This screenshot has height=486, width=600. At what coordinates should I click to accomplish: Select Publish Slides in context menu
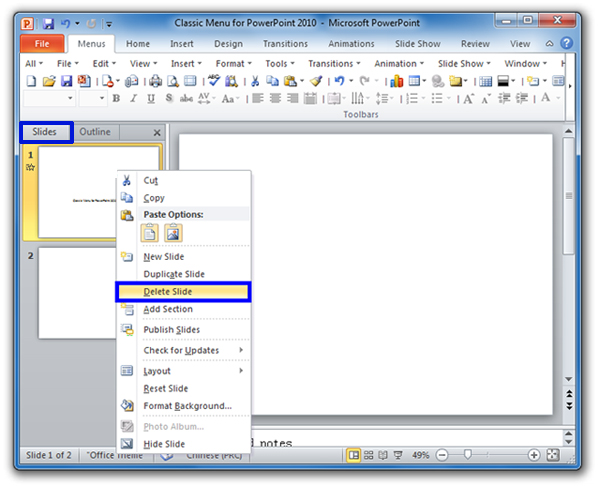click(183, 329)
